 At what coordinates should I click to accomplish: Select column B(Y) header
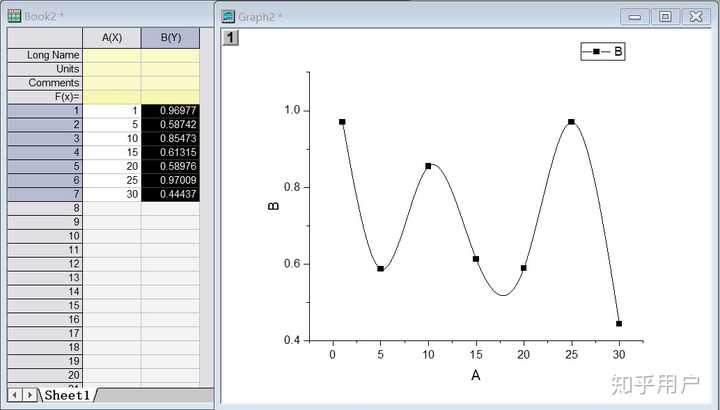tap(170, 38)
